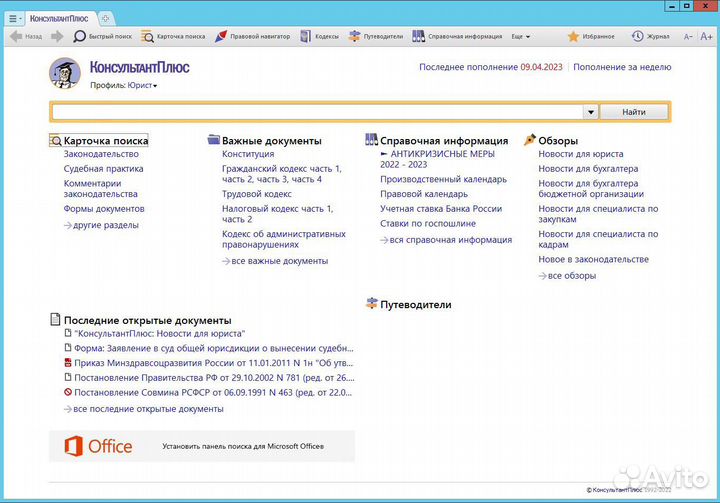
Task: Open Новости для специалиста по кадрам
Action: tap(598, 239)
